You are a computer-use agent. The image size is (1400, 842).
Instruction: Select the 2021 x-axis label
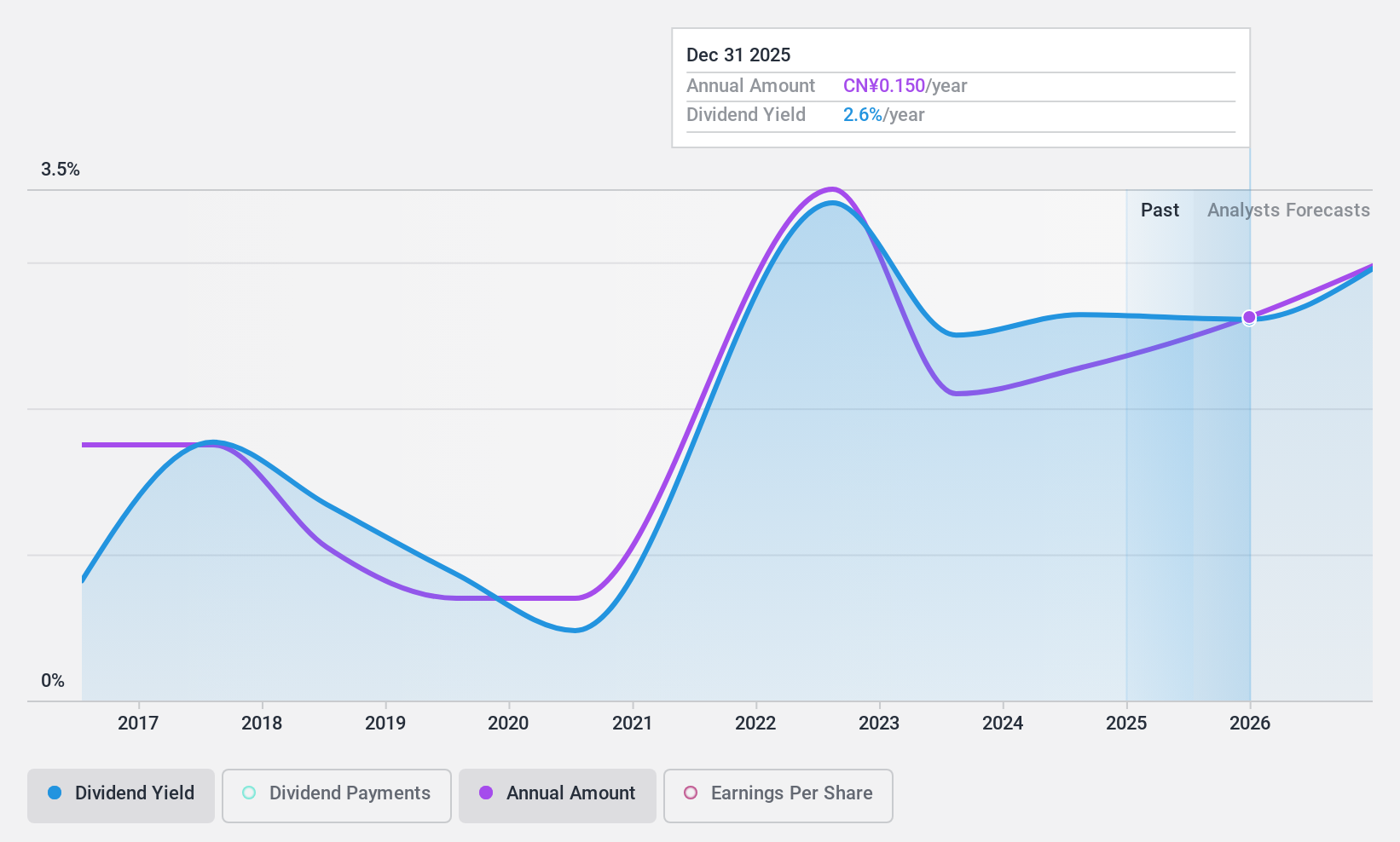(633, 723)
